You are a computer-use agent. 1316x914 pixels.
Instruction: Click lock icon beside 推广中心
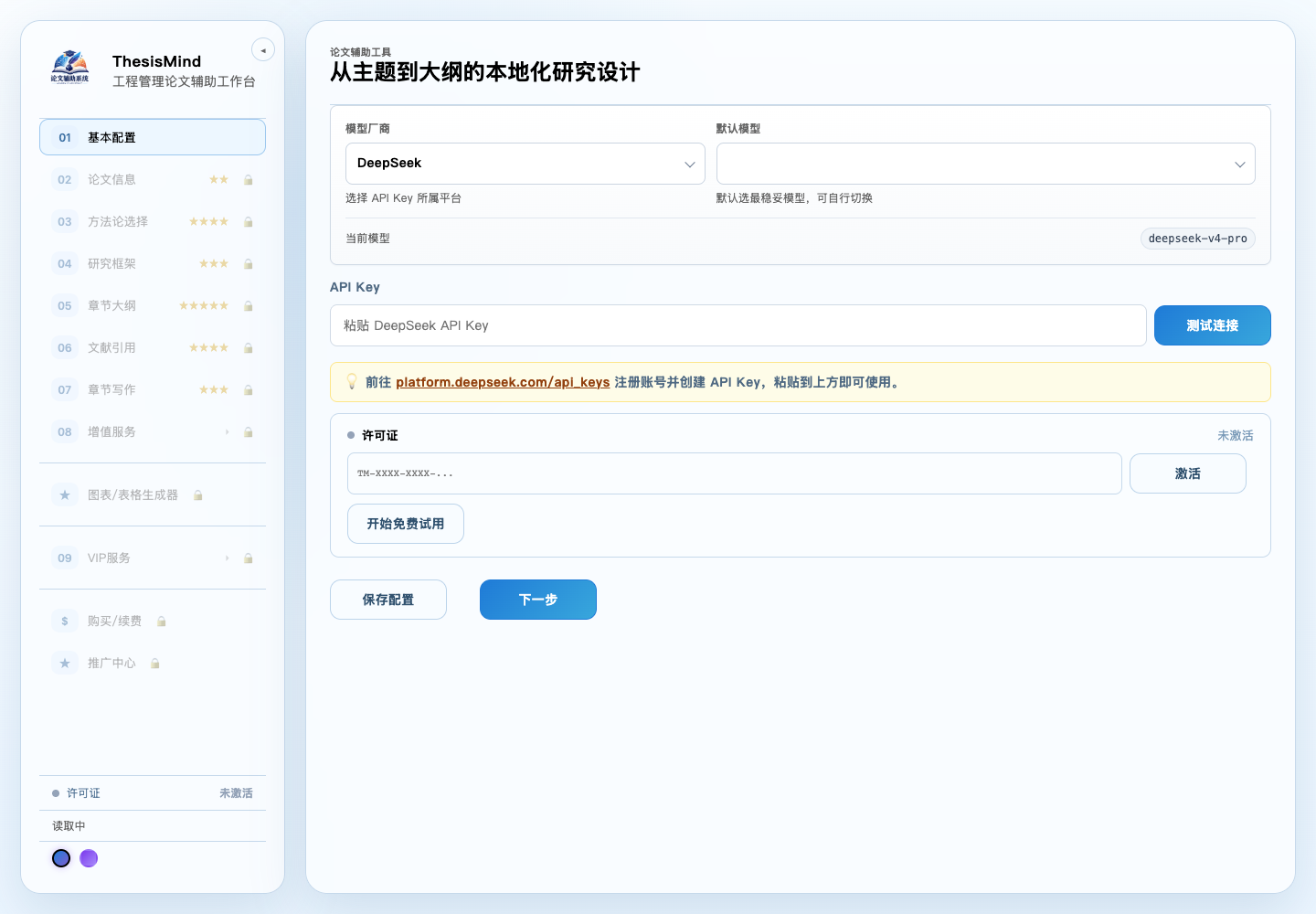[155, 664]
